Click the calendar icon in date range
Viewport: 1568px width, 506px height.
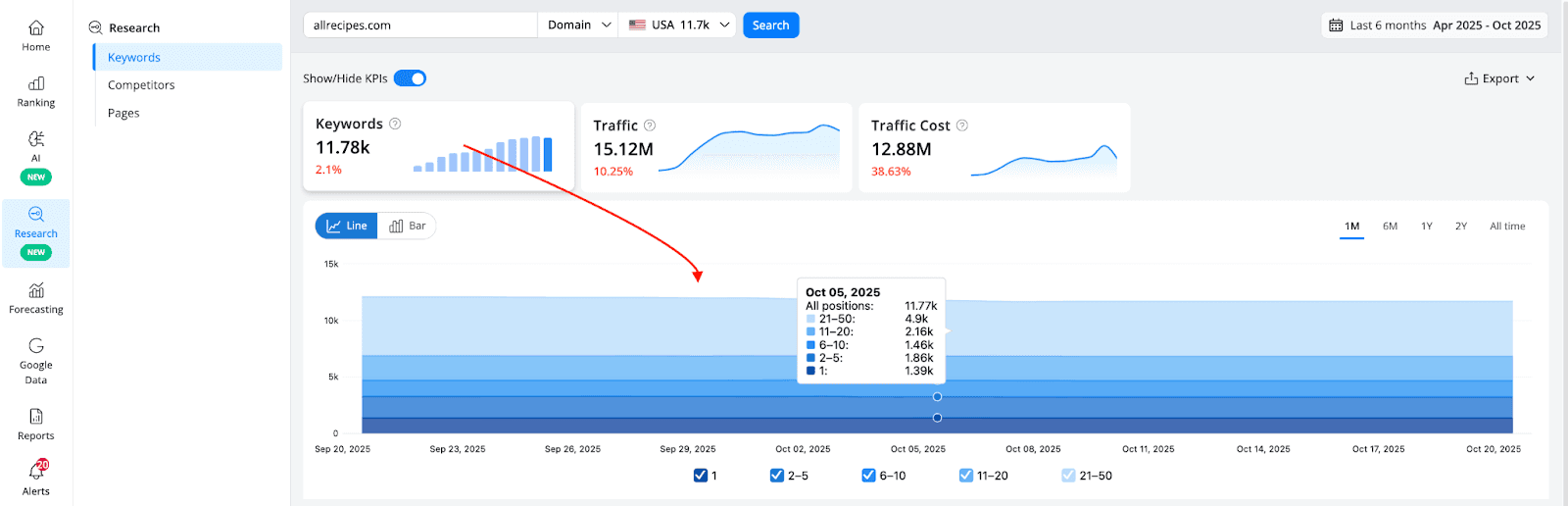[1336, 25]
